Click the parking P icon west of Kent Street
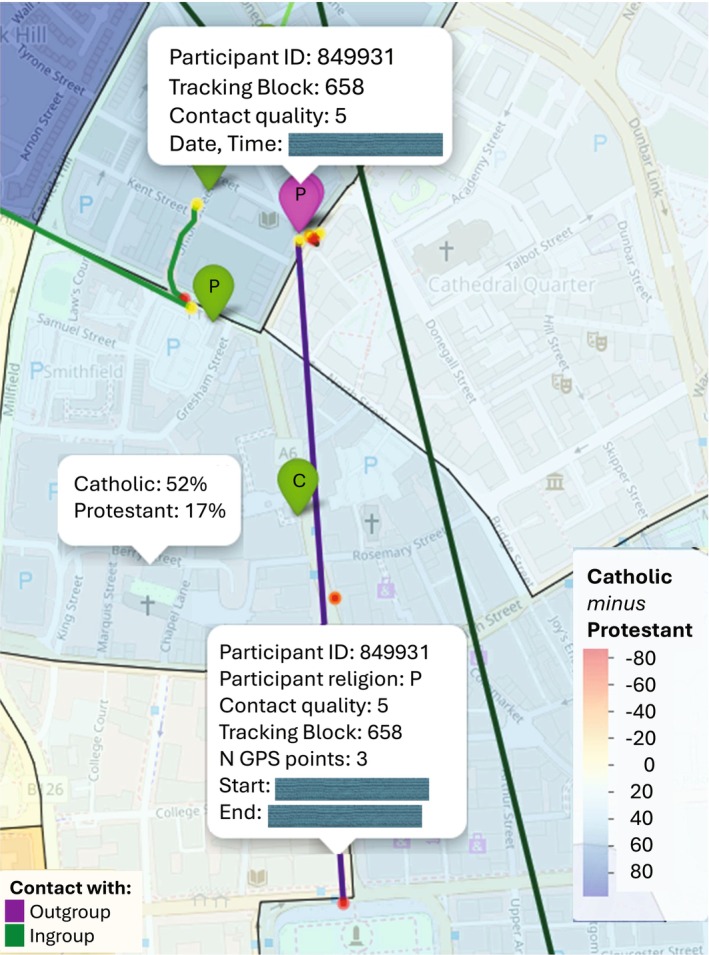This screenshot has height=955, width=709. (86, 204)
